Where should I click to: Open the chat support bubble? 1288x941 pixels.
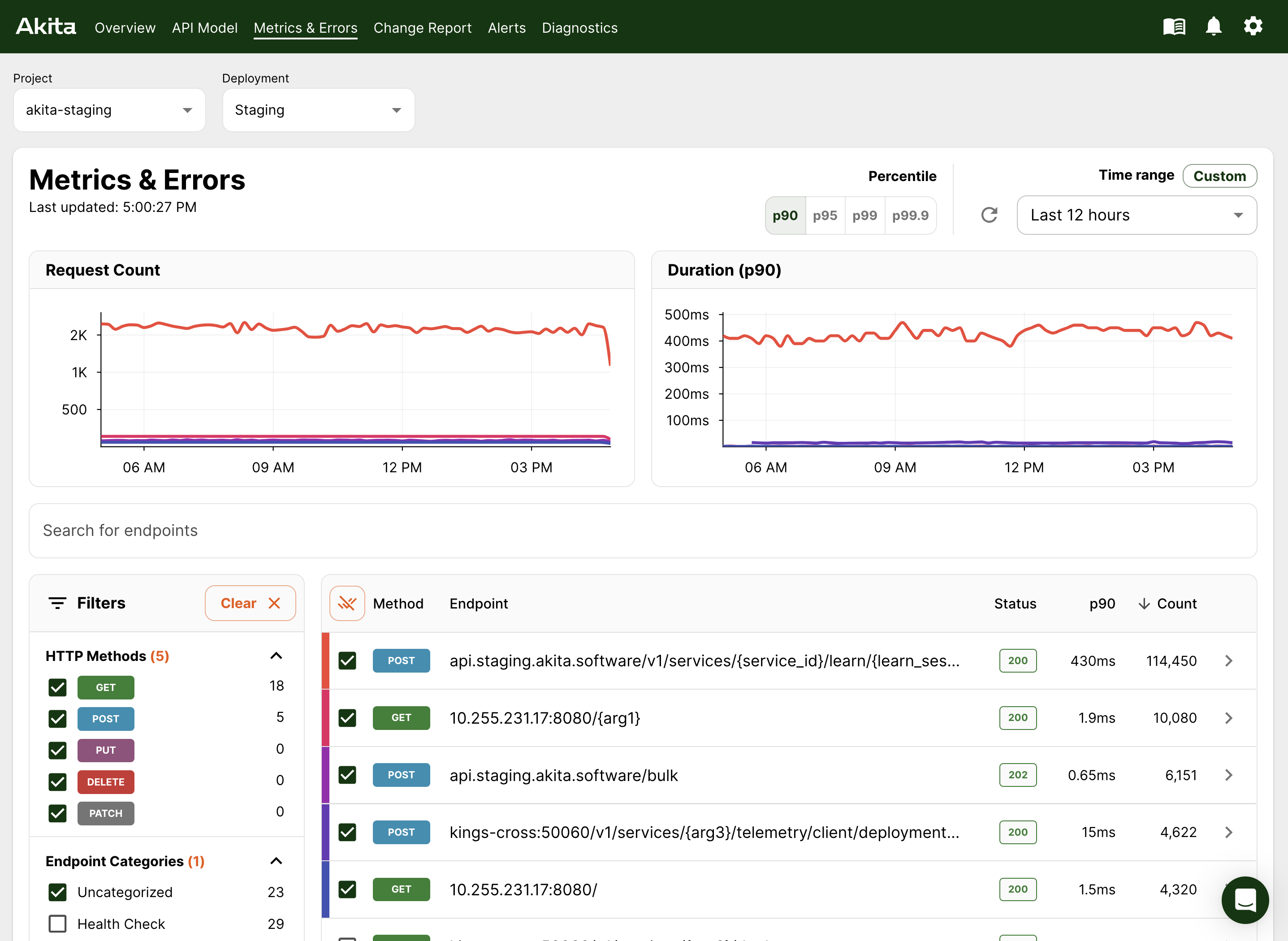(1245, 900)
